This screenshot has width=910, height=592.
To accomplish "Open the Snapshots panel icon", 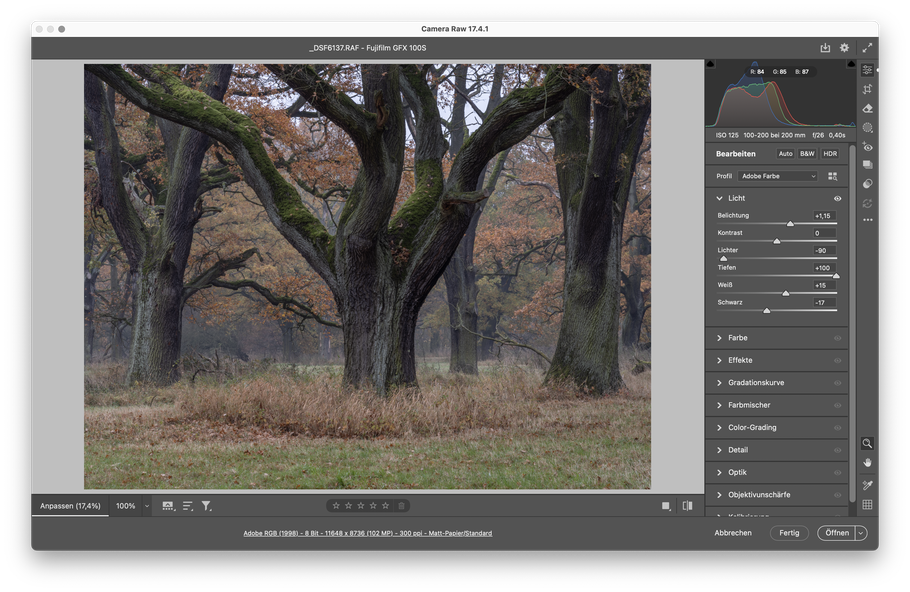I will click(867, 165).
